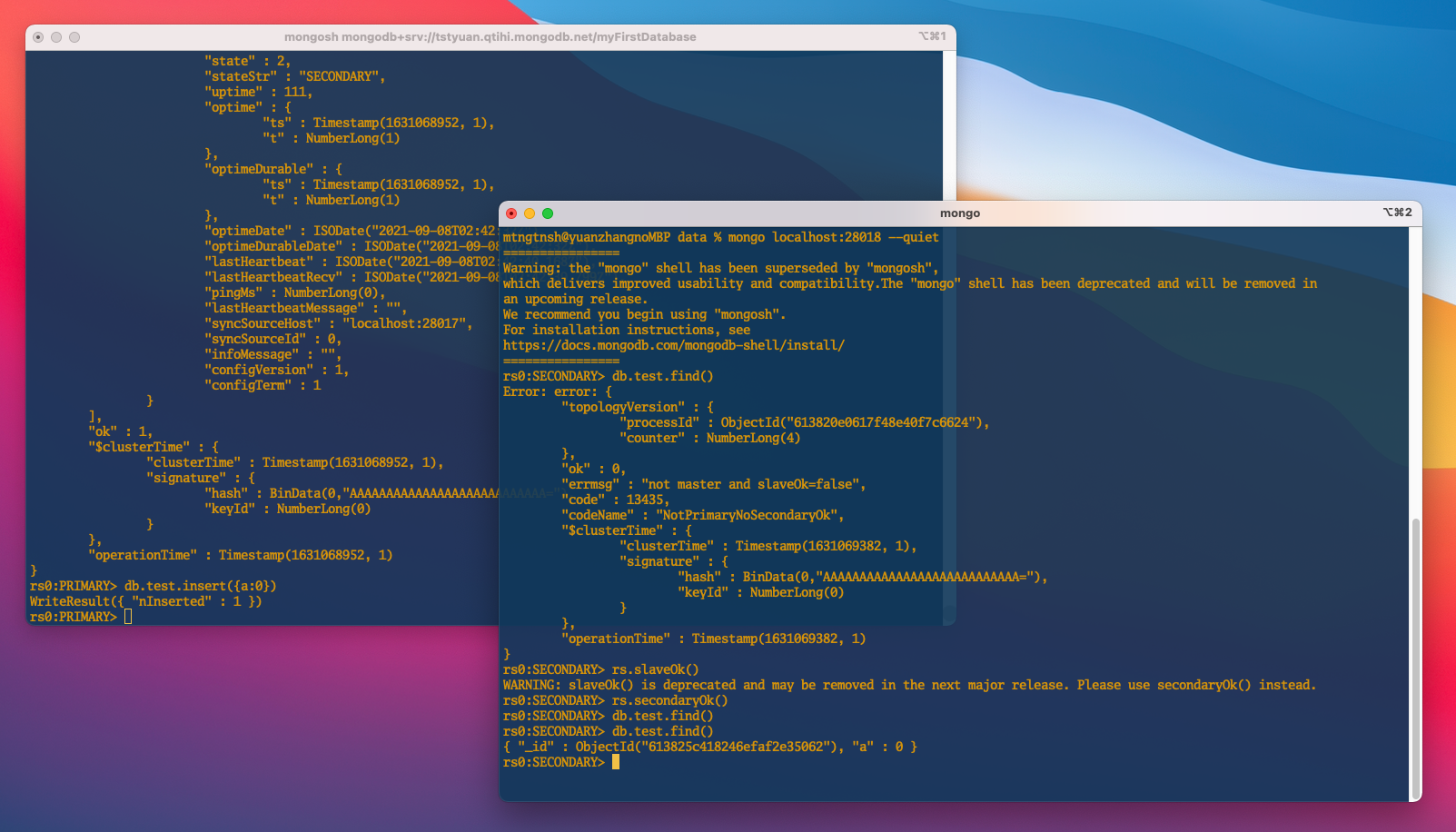Click the 'rs.secondaryOk()' command text
This screenshot has height=832, width=1456.
click(x=670, y=700)
